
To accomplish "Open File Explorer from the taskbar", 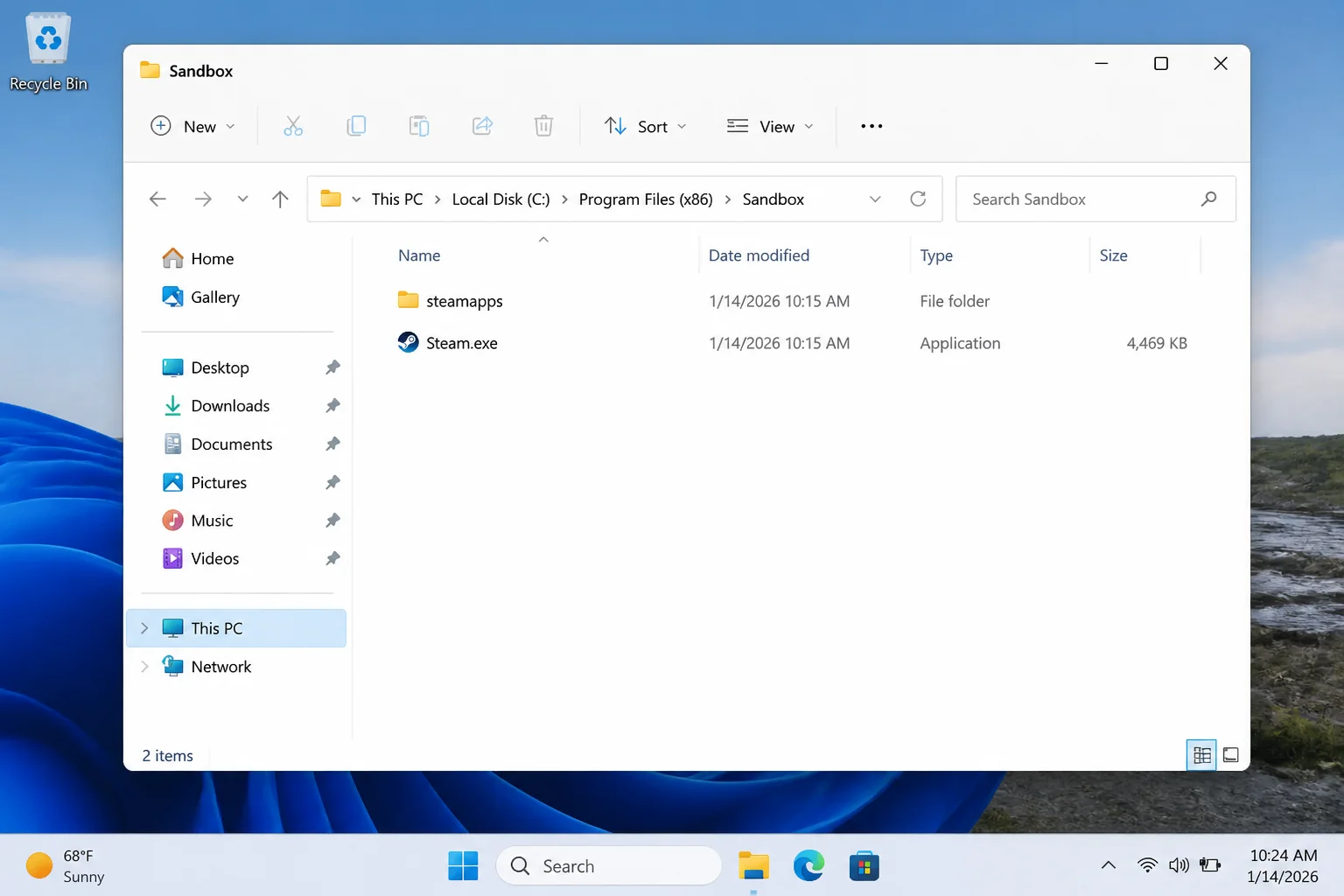I will 753,865.
